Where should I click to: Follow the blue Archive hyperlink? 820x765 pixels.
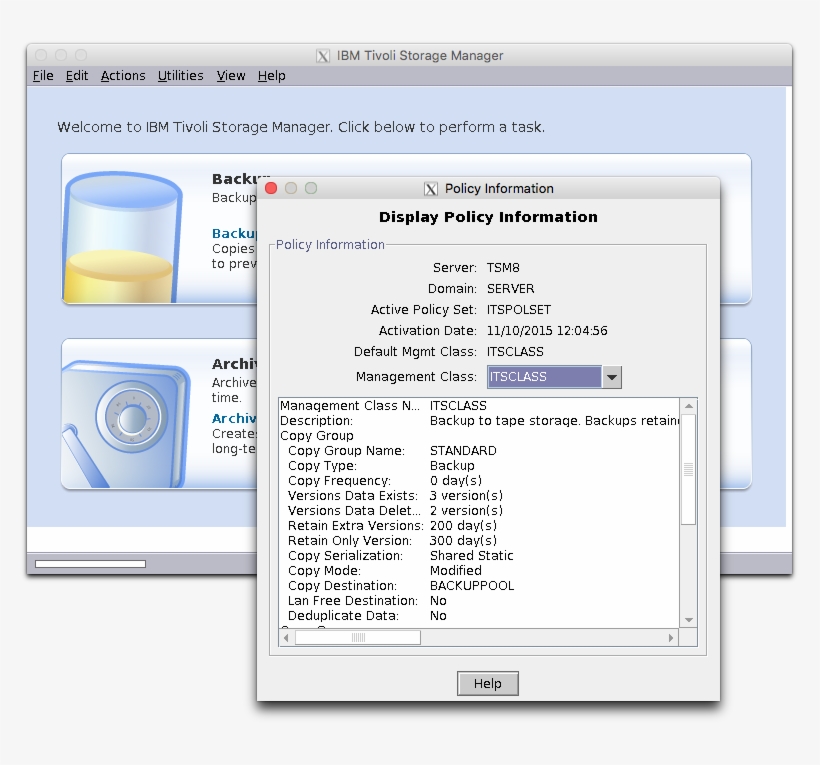click(233, 418)
